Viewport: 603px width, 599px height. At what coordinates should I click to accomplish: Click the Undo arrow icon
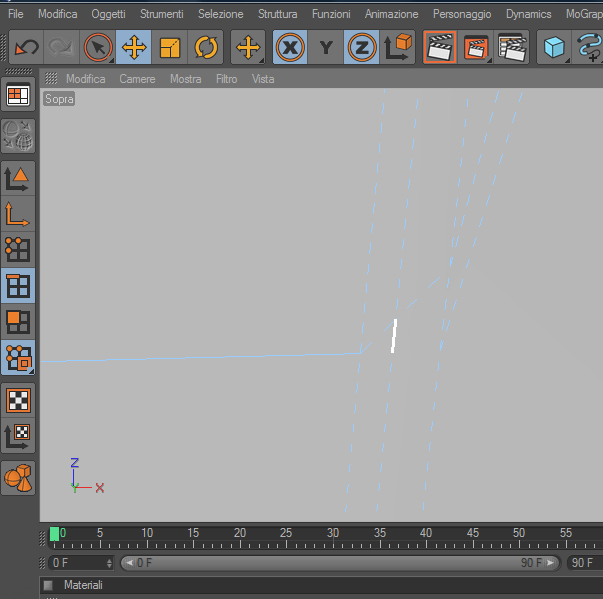click(26, 48)
